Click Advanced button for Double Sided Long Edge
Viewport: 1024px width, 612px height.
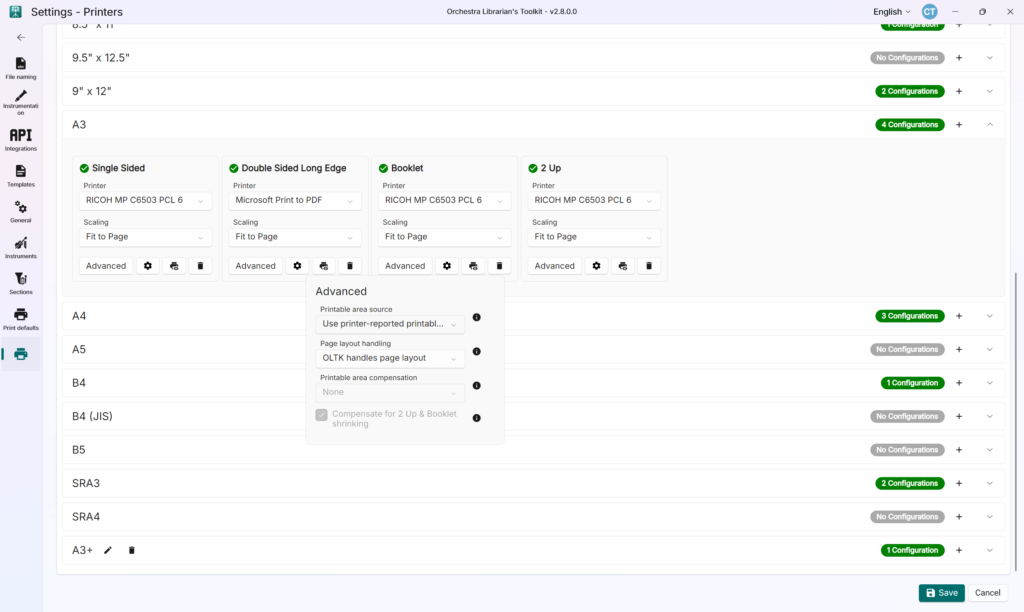[255, 266]
